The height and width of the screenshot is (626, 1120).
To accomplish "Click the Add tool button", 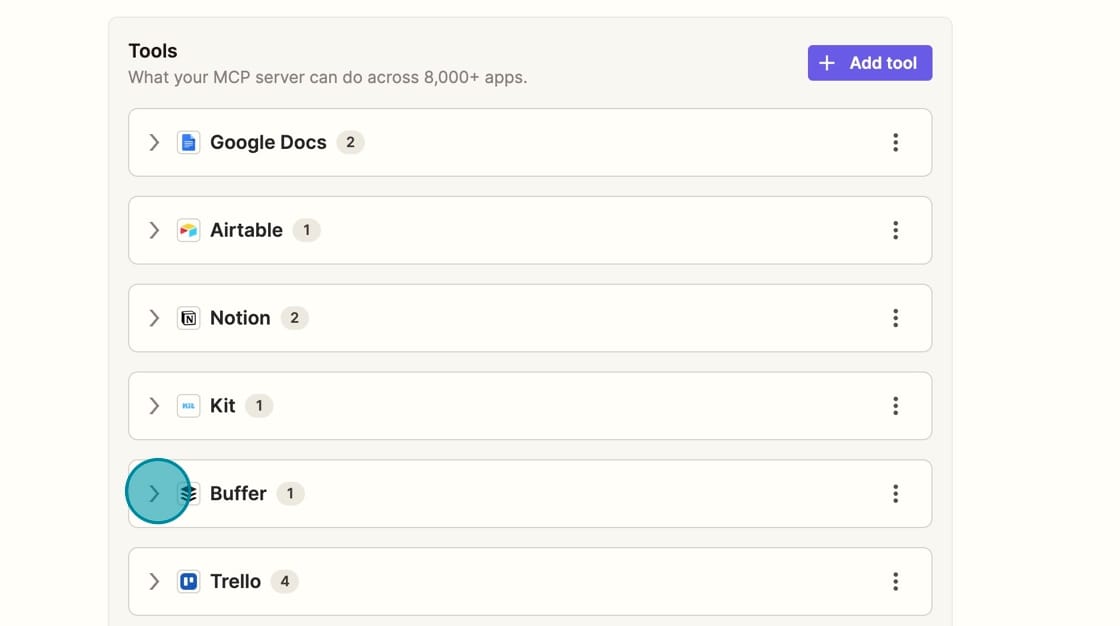I will [869, 63].
